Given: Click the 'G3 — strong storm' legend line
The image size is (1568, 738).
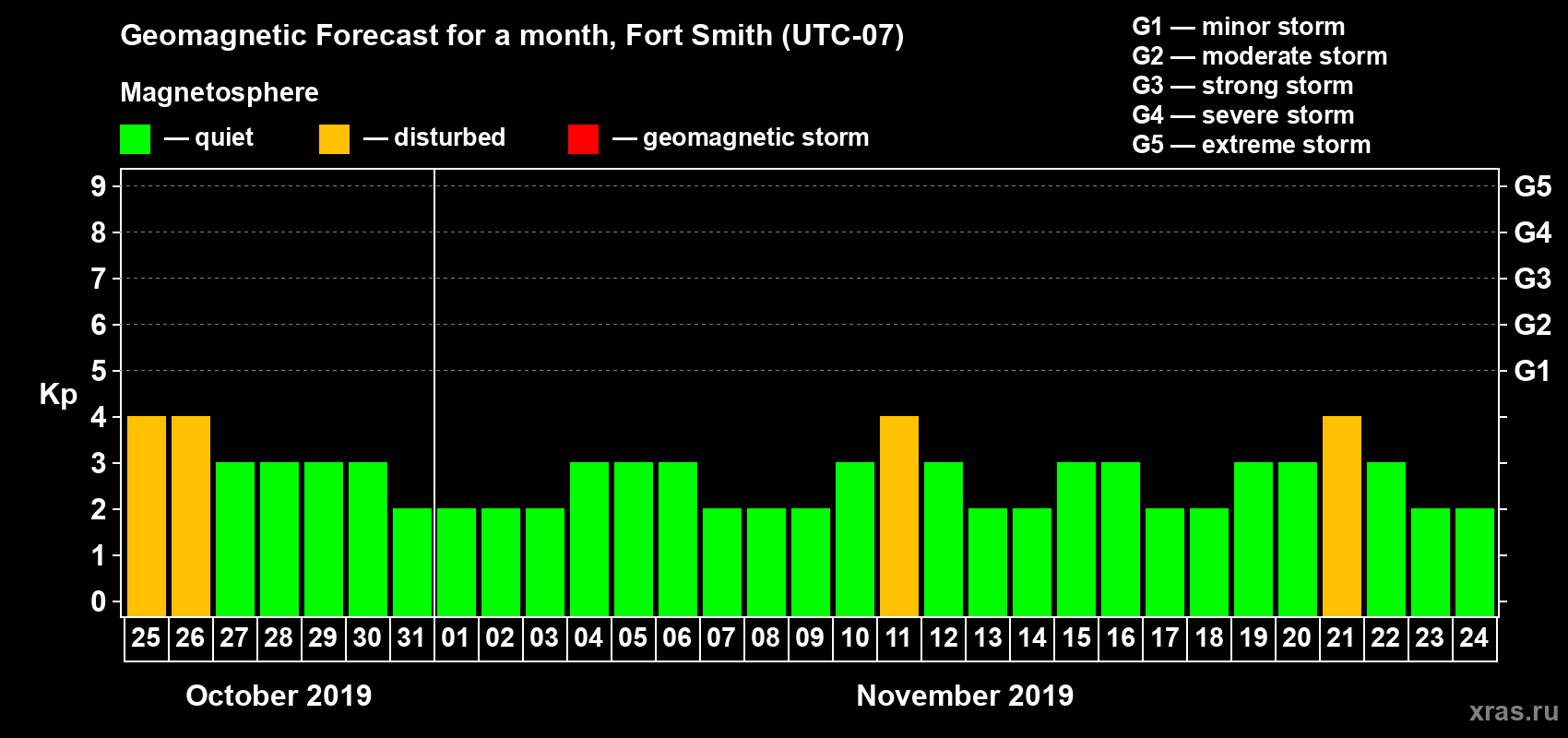Looking at the screenshot, I should (x=1242, y=86).
